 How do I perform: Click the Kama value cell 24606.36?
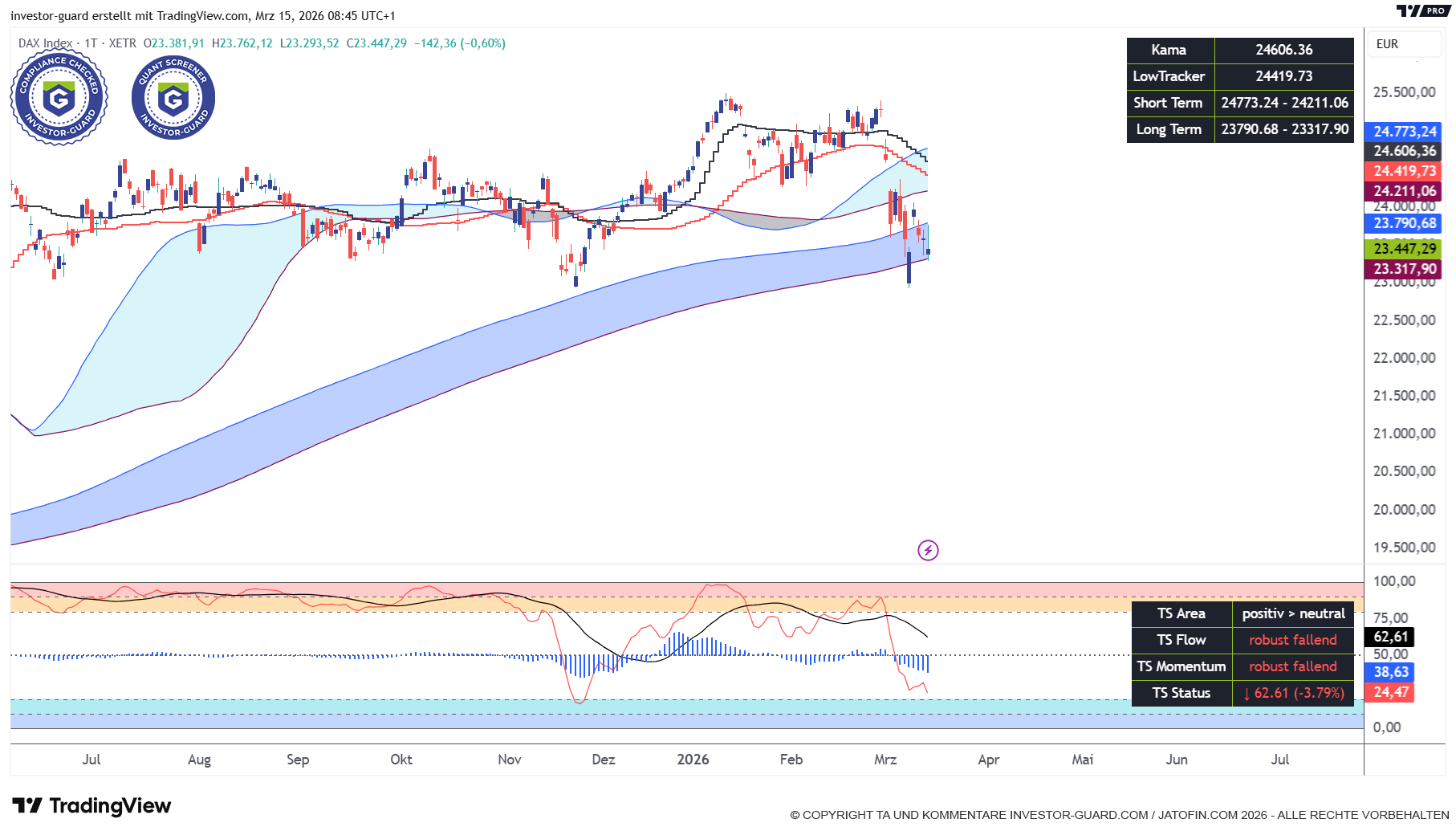1283,50
